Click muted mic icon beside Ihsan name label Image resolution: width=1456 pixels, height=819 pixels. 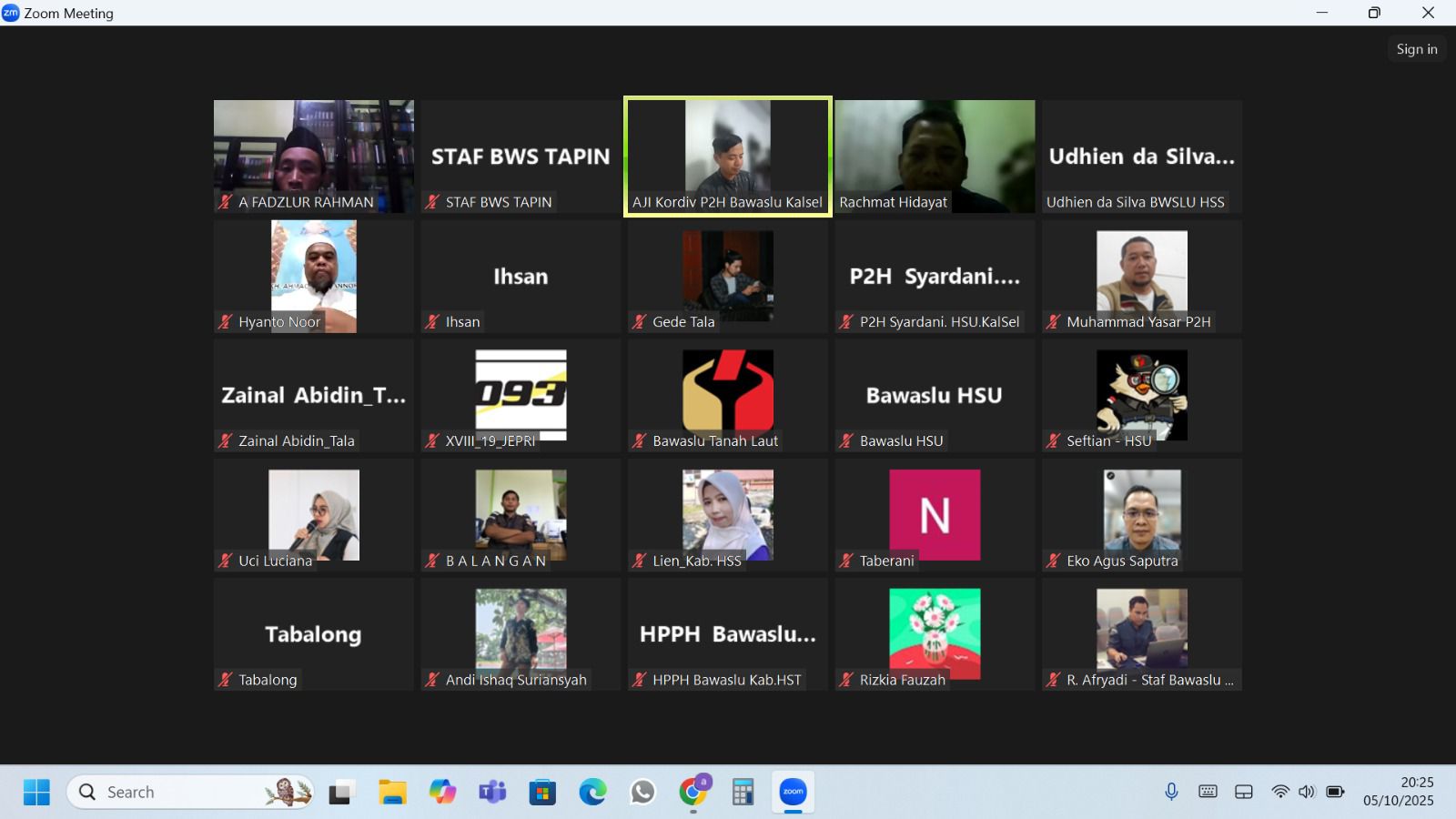(432, 321)
